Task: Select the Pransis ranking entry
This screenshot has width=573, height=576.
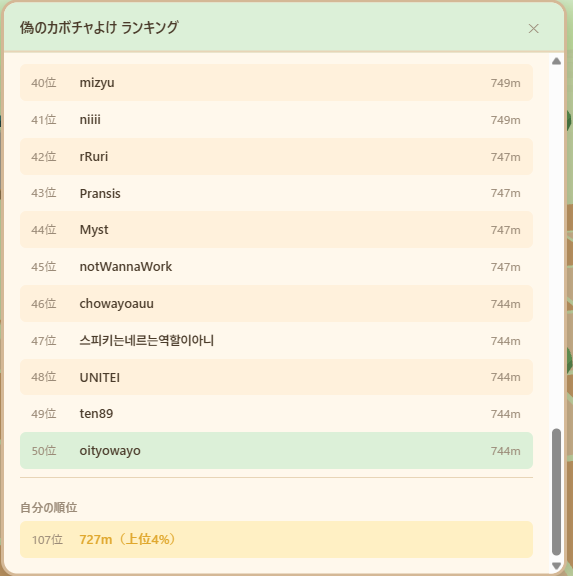Action: [276, 193]
